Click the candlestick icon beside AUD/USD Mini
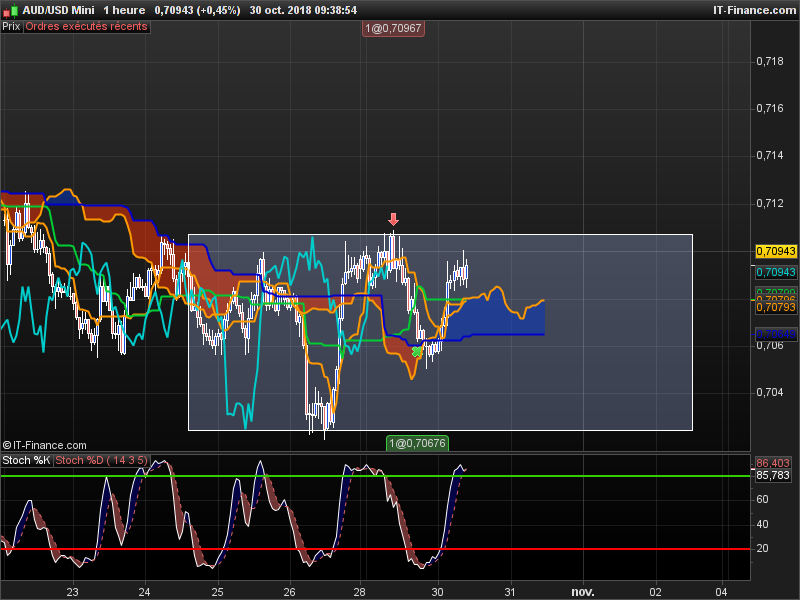This screenshot has height=600, width=800. click(11, 10)
